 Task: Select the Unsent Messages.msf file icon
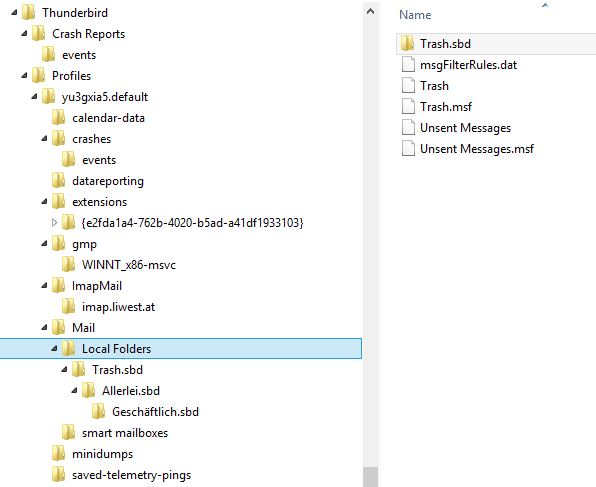(x=408, y=148)
